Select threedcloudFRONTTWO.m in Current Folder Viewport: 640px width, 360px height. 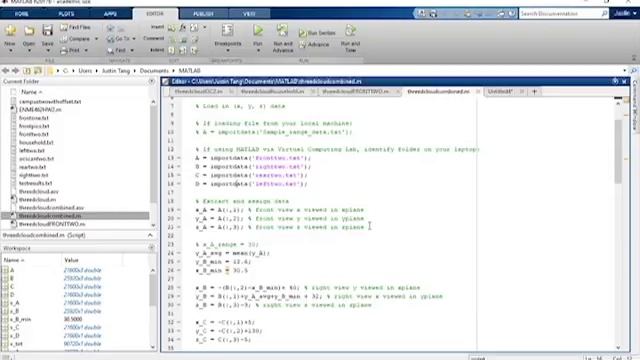click(x=52, y=224)
